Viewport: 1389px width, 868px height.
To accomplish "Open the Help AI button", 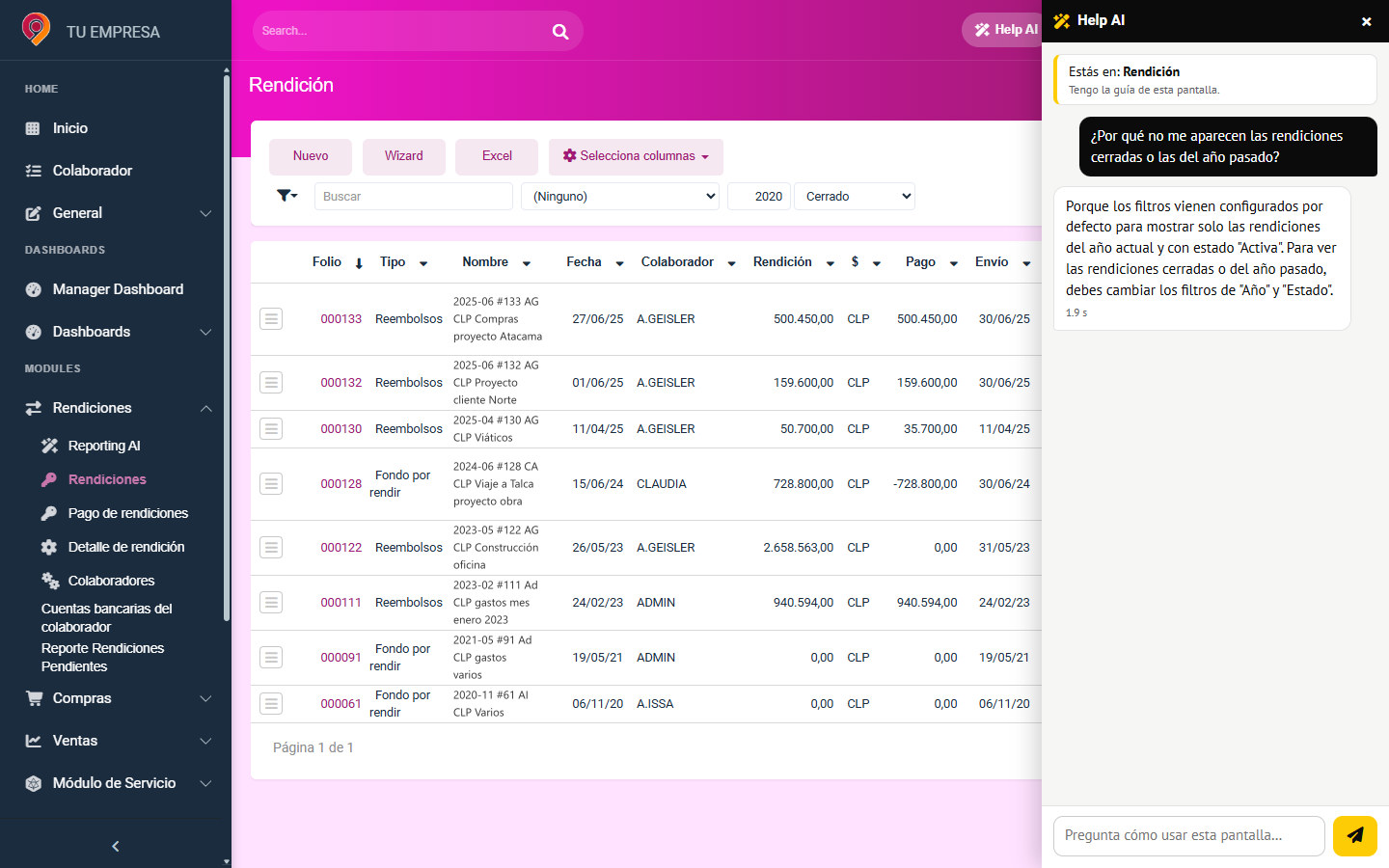I will pyautogui.click(x=1005, y=30).
